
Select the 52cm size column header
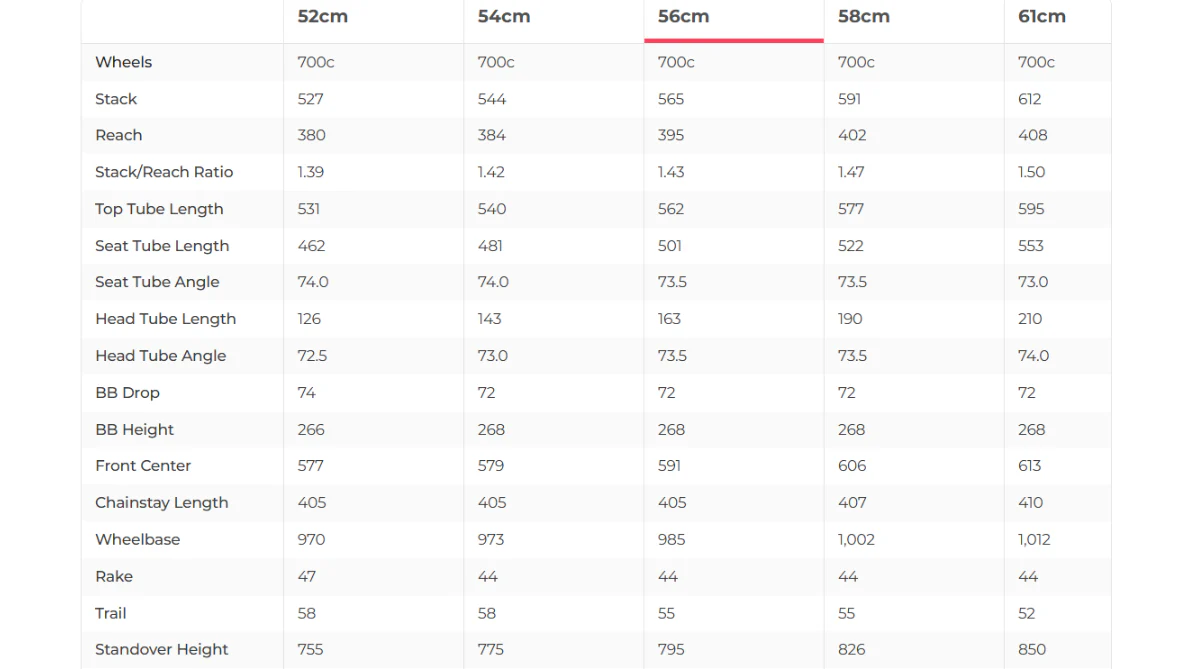point(322,17)
